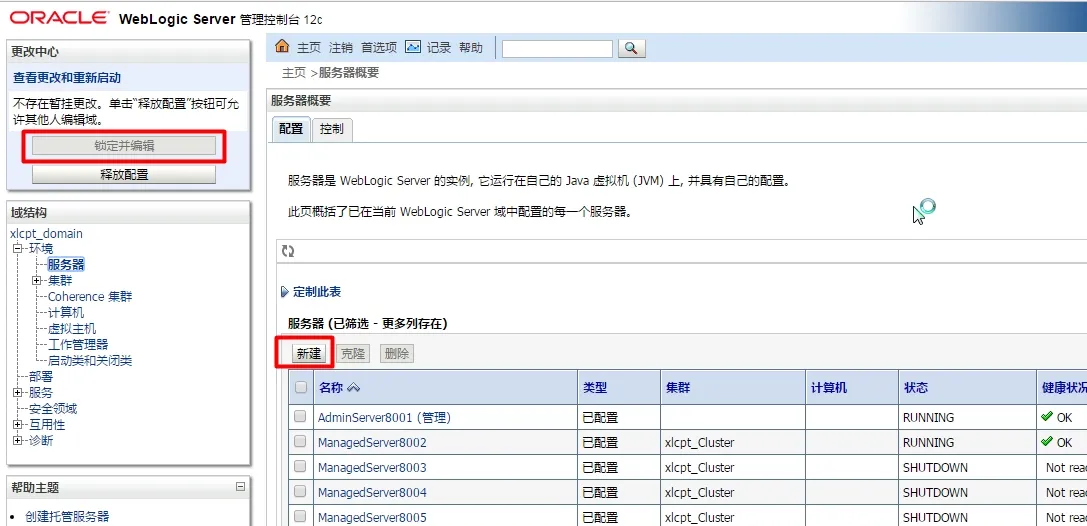Viewport: 1087px width, 526px height.
Task: Open 创建托管服务器 help topic
Action: point(67,516)
